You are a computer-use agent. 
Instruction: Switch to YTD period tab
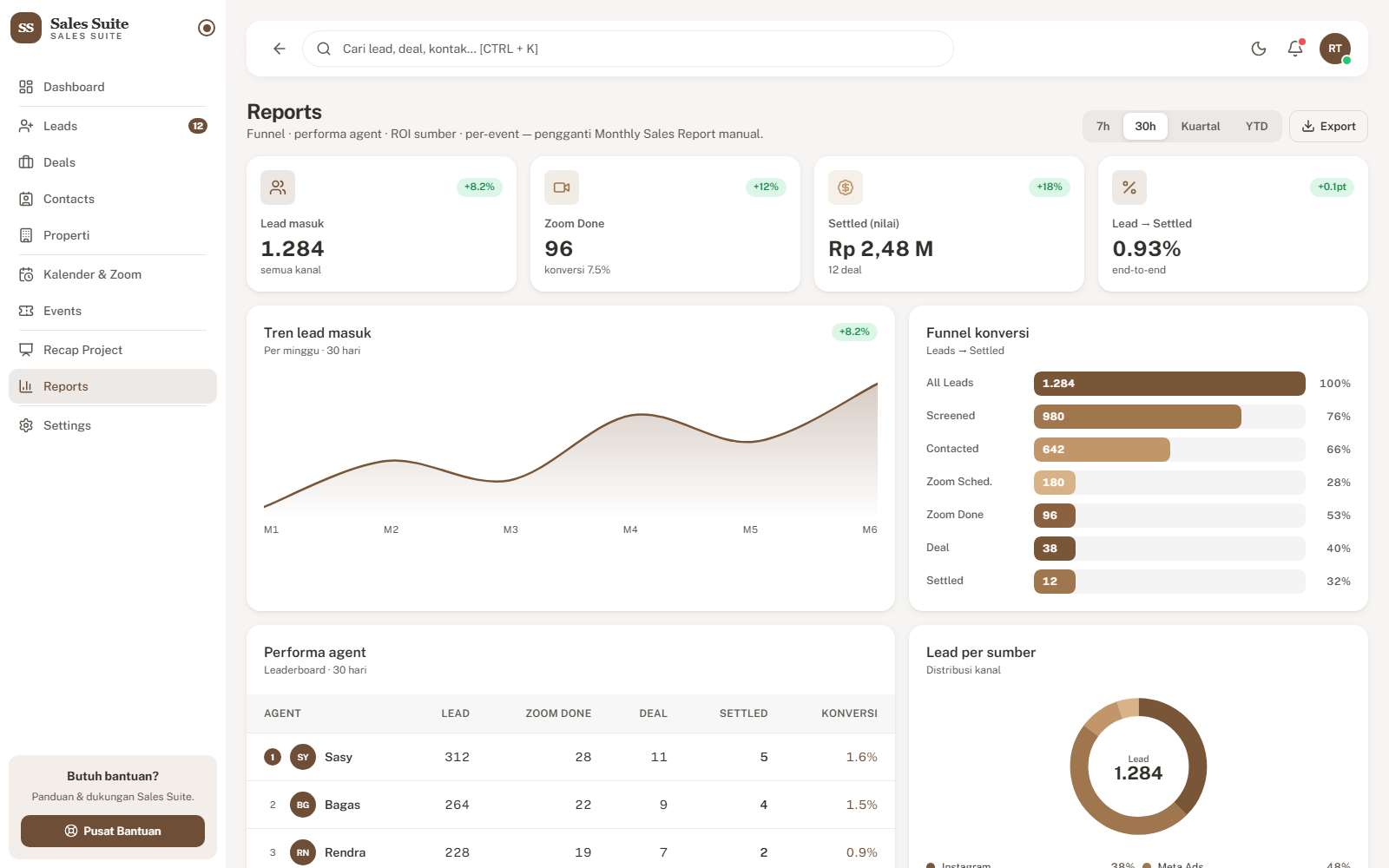click(1256, 127)
